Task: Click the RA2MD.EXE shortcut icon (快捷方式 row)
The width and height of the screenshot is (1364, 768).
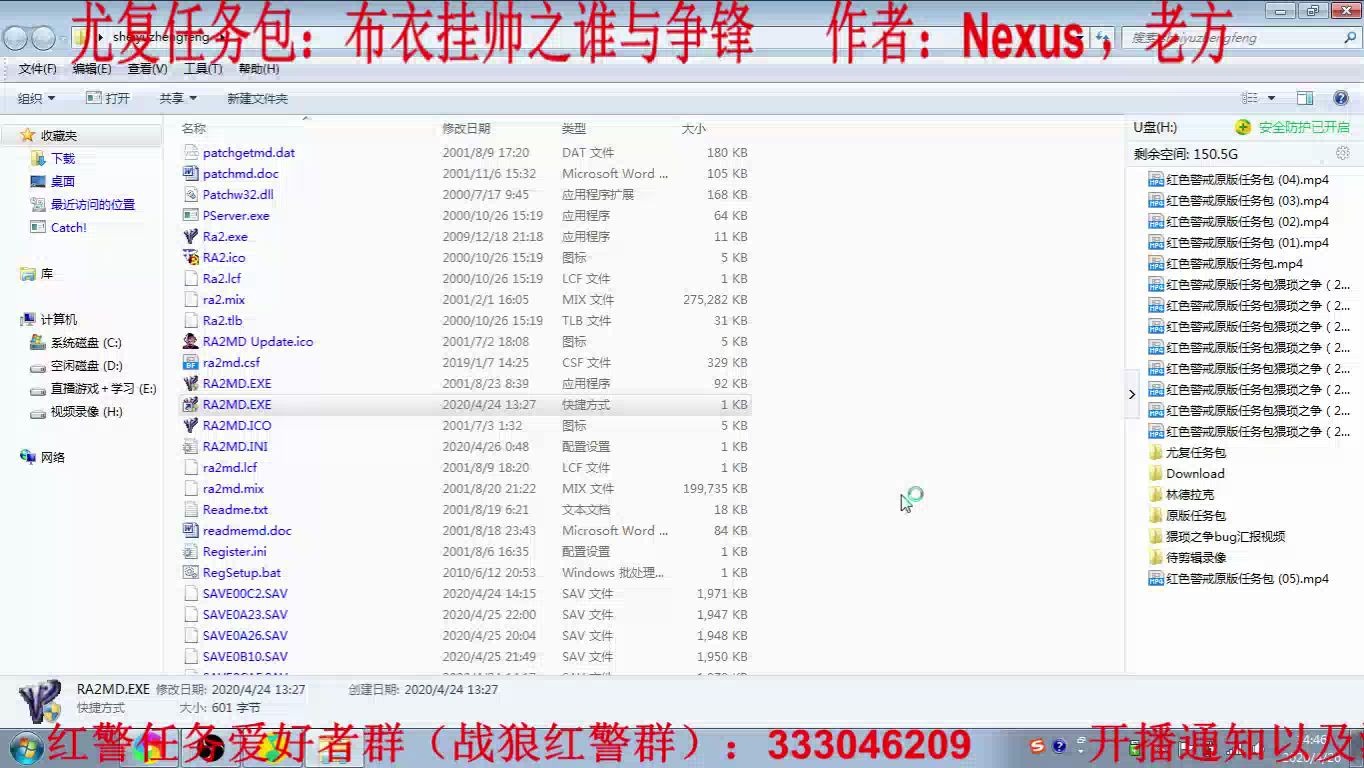Action: [x=191, y=405]
